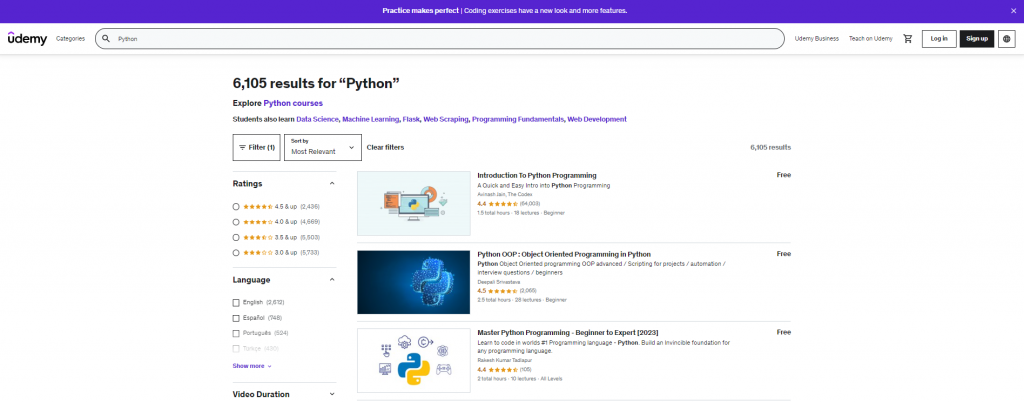The height and width of the screenshot is (402, 1024).
Task: Click the Clear filters link
Action: [x=385, y=147]
